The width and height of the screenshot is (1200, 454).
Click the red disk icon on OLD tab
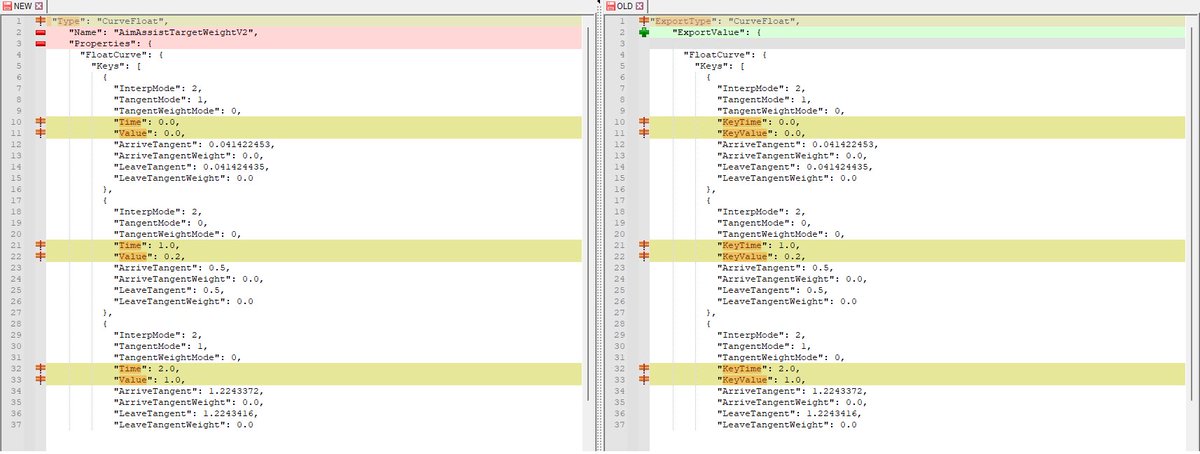pyautogui.click(x=610, y=6)
